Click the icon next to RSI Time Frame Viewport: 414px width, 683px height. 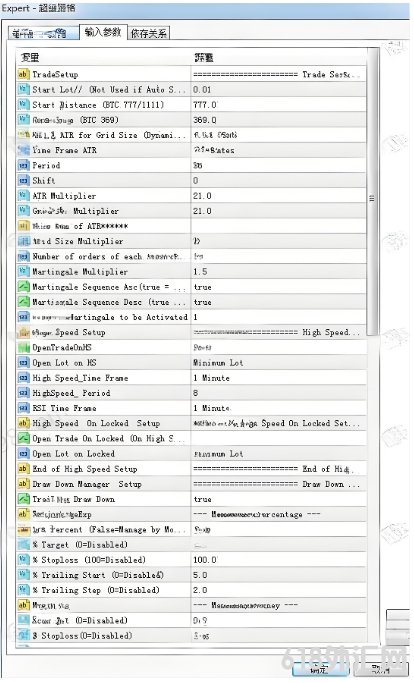tap(23, 408)
